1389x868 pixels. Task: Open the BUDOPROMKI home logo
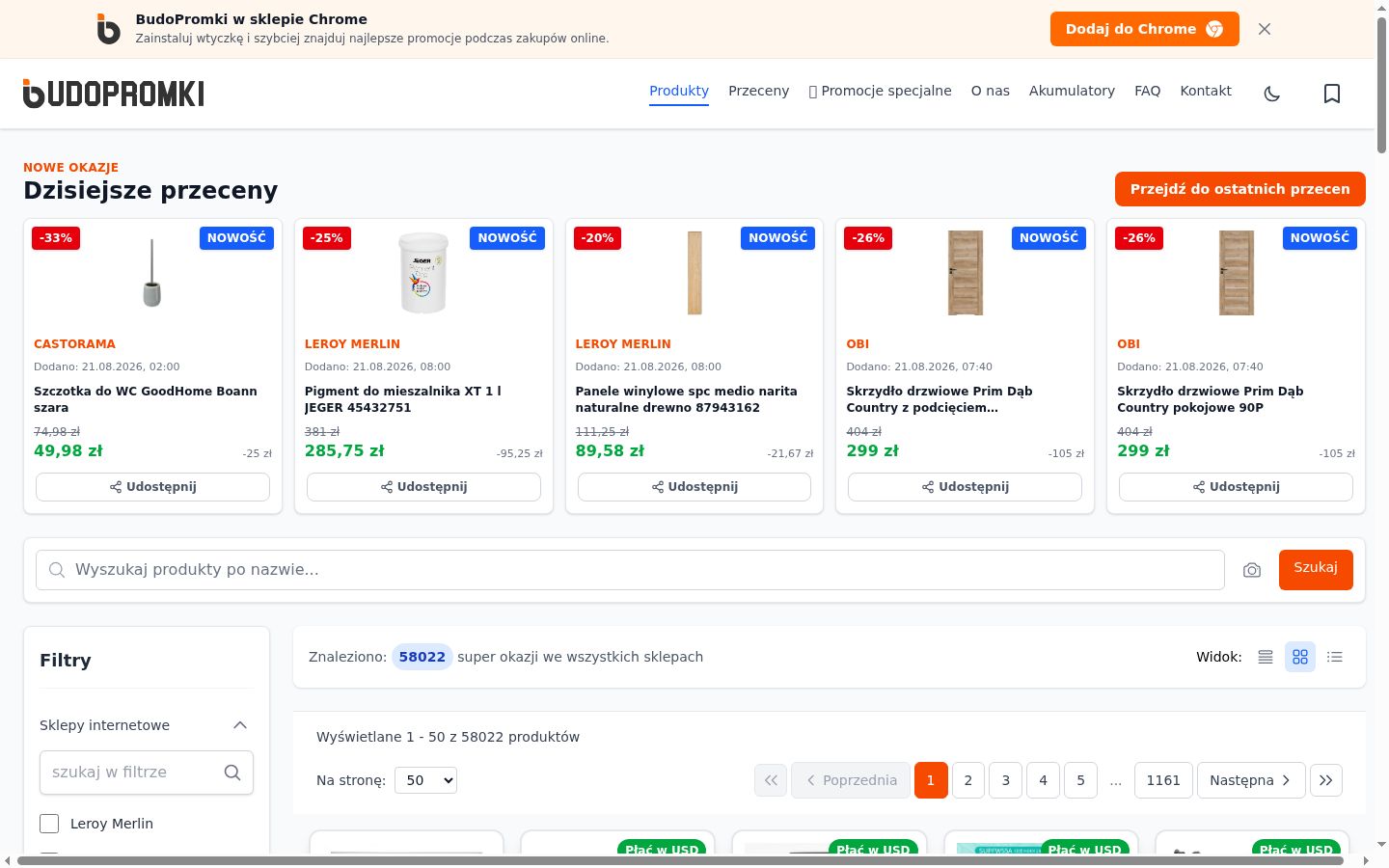(114, 94)
